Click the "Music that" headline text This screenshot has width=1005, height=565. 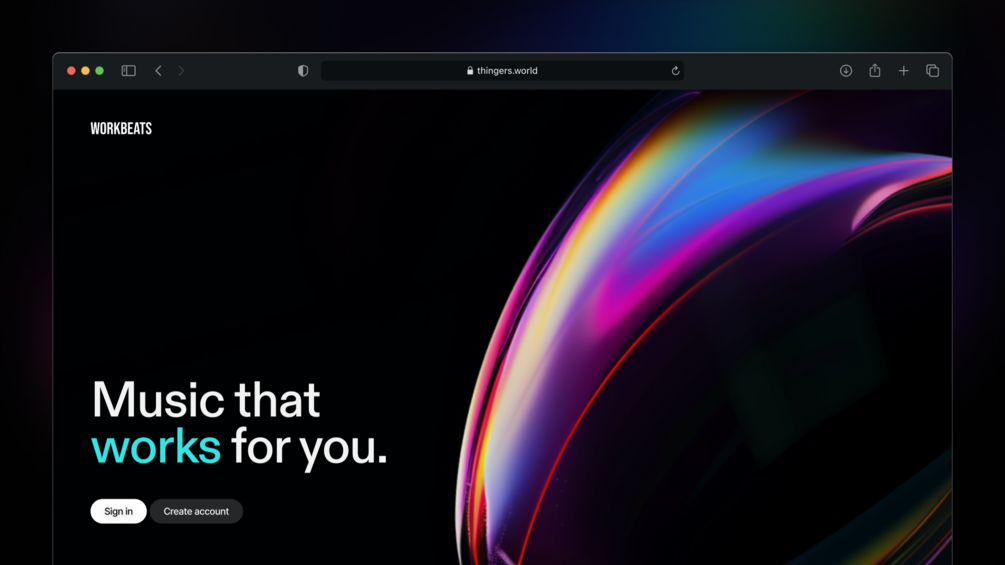pos(206,400)
